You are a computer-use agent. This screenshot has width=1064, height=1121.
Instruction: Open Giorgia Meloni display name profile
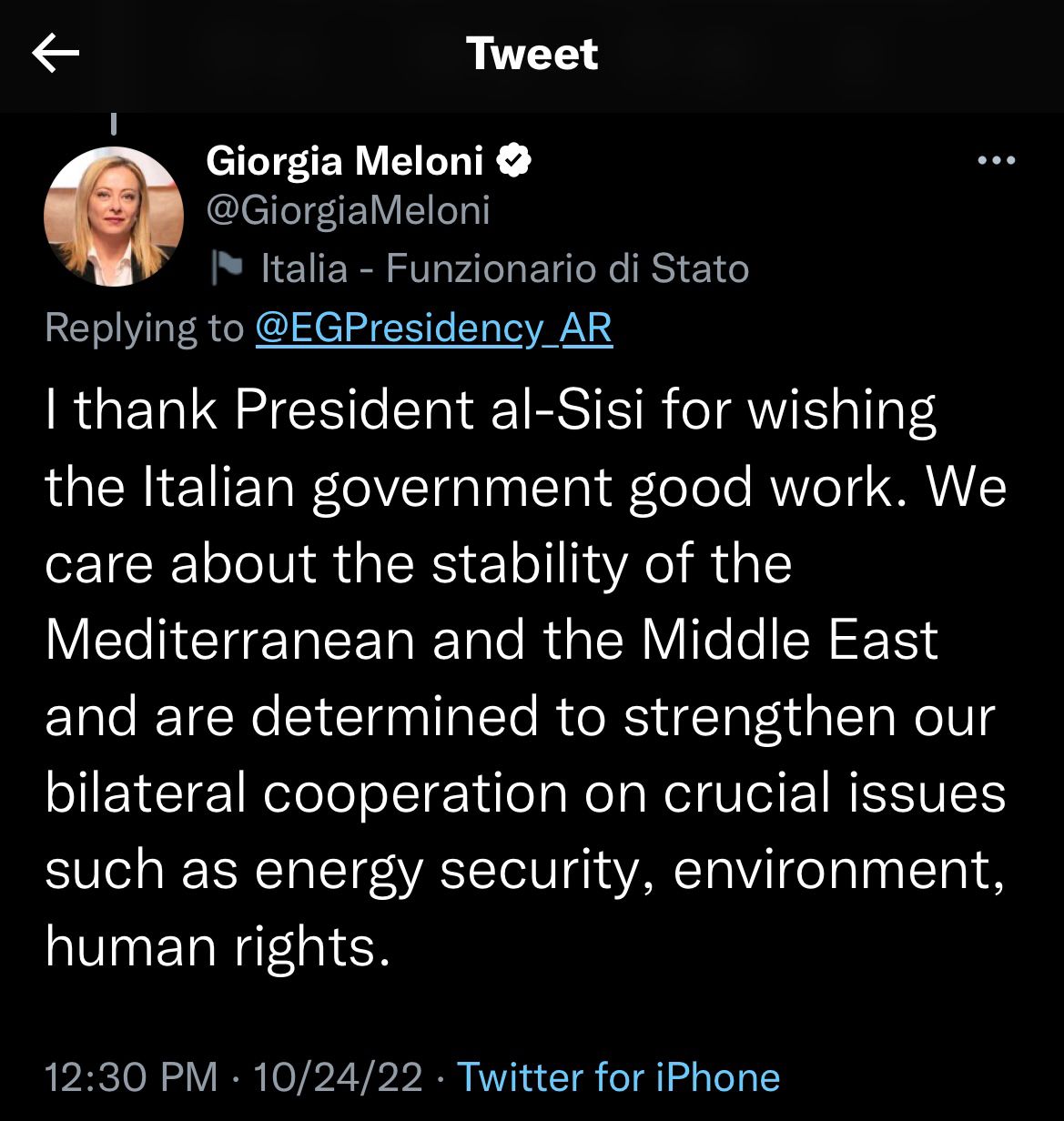pos(345,162)
